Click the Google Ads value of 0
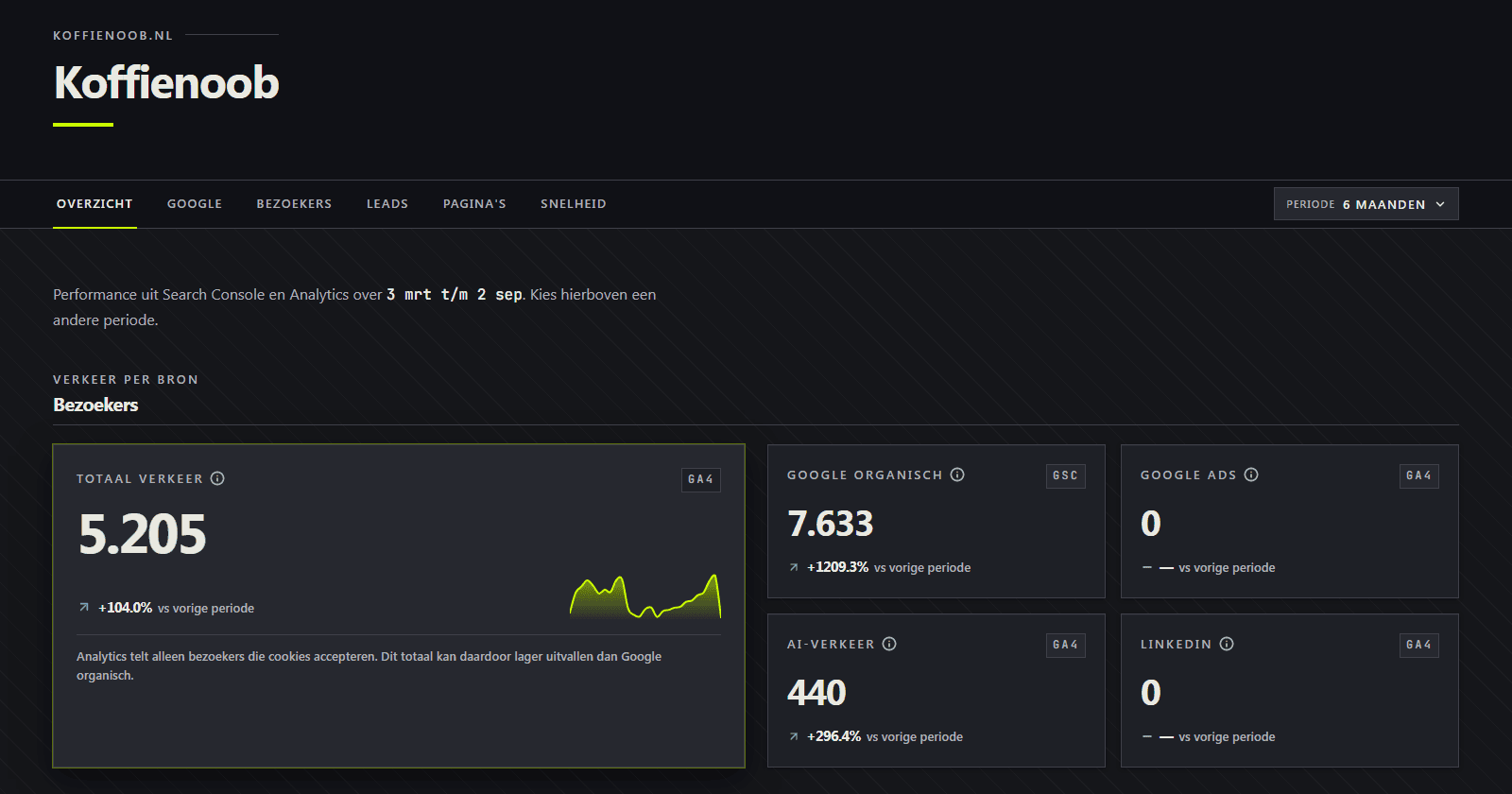This screenshot has width=1512, height=794. point(1150,524)
